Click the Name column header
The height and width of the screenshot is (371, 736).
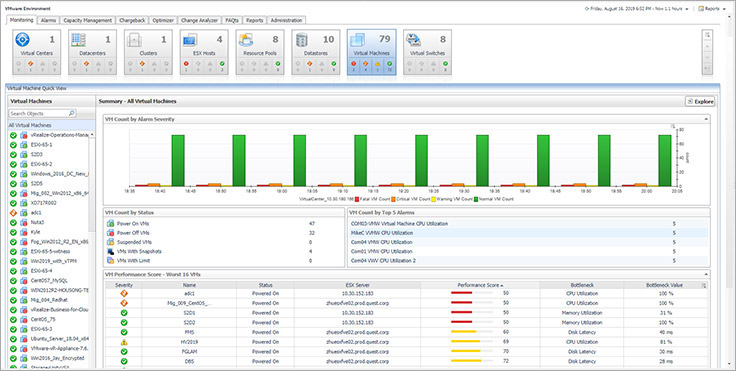point(189,285)
